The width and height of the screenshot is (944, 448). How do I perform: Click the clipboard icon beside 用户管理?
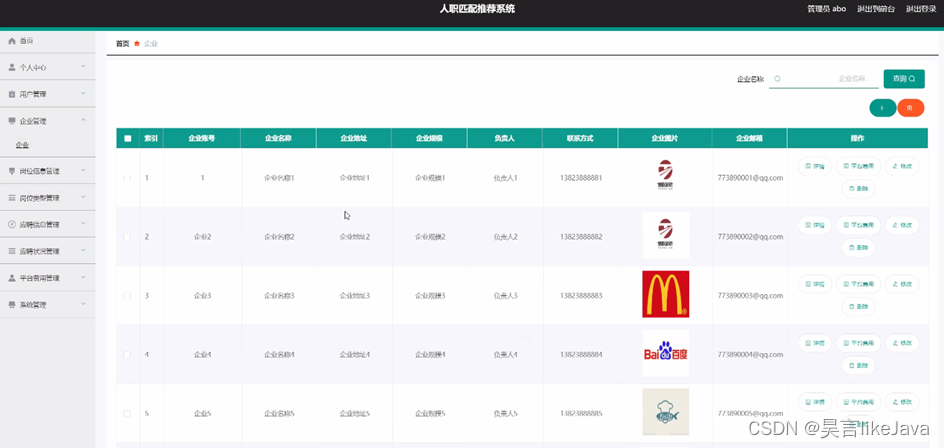(x=11, y=95)
